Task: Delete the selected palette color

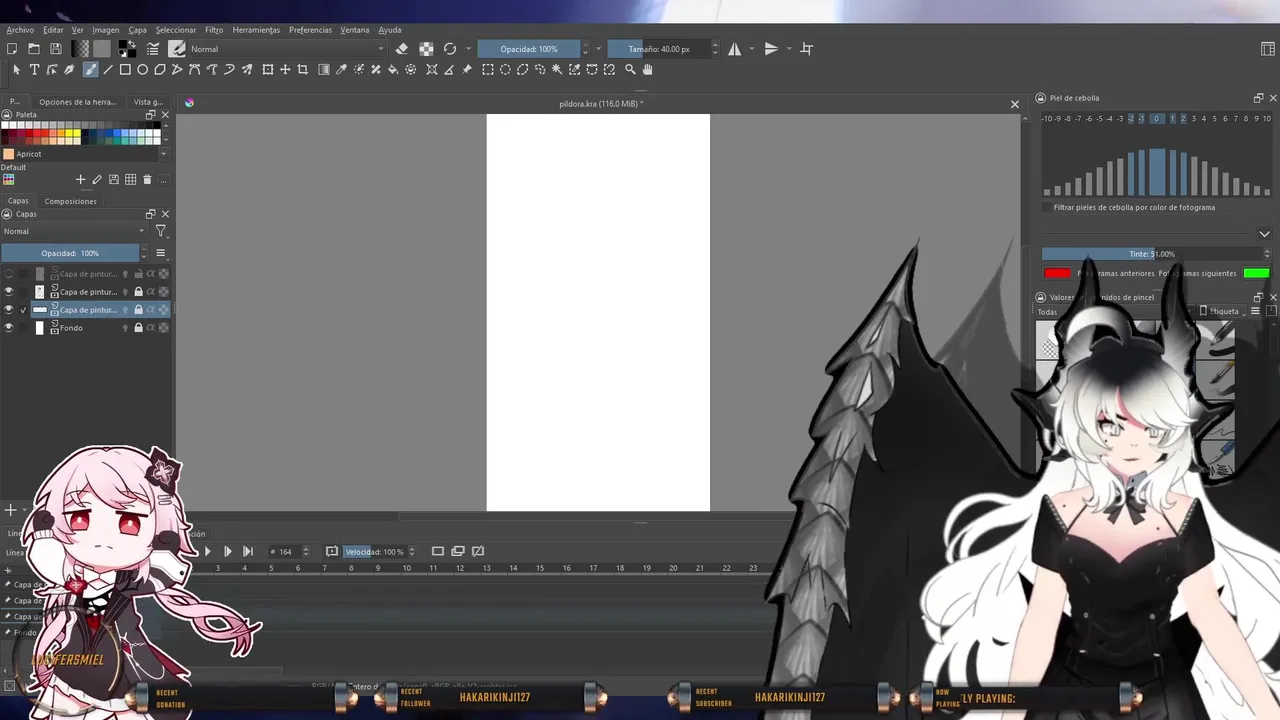Action: pos(147,179)
